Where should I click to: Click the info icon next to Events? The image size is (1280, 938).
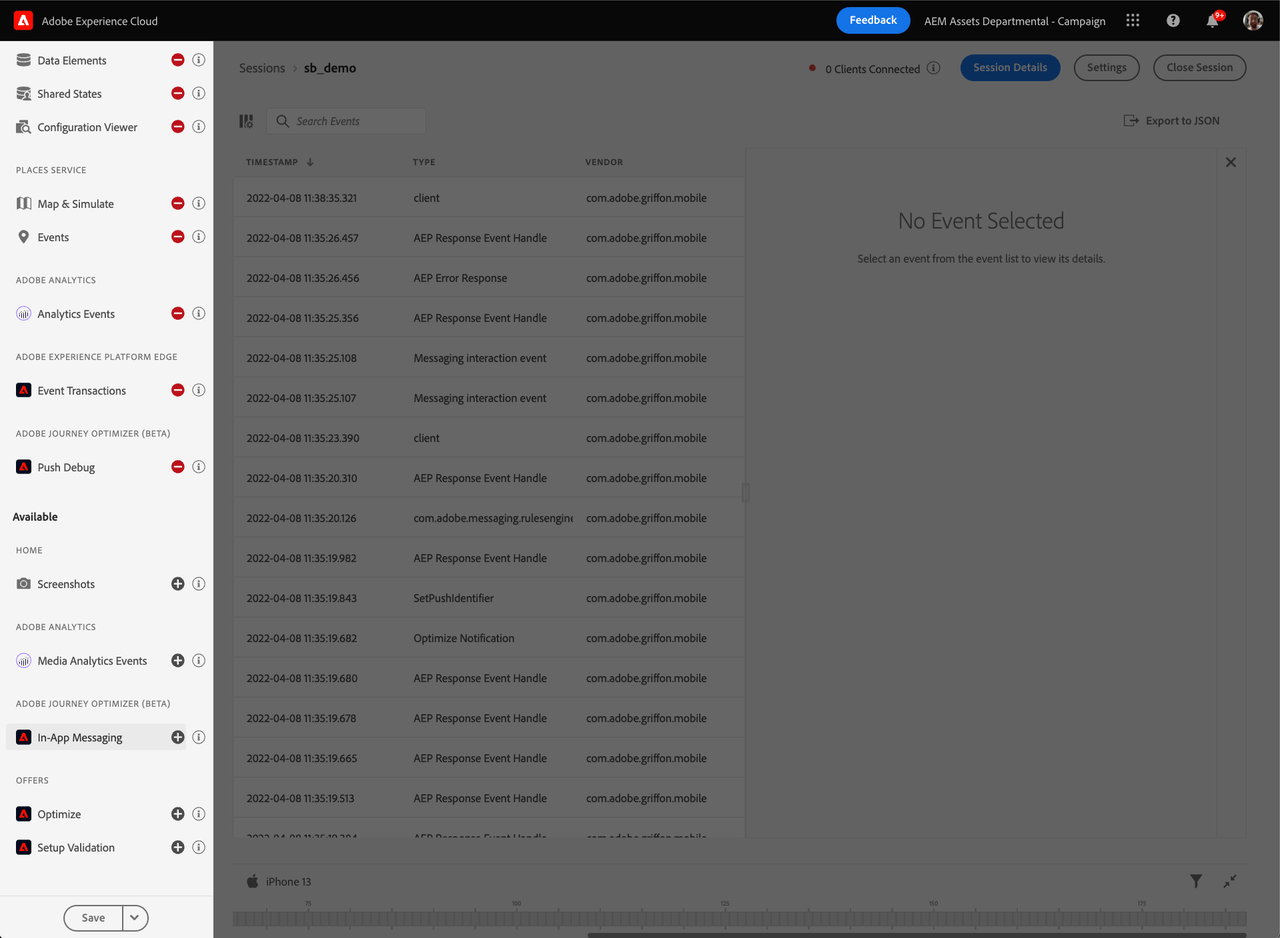(x=199, y=237)
